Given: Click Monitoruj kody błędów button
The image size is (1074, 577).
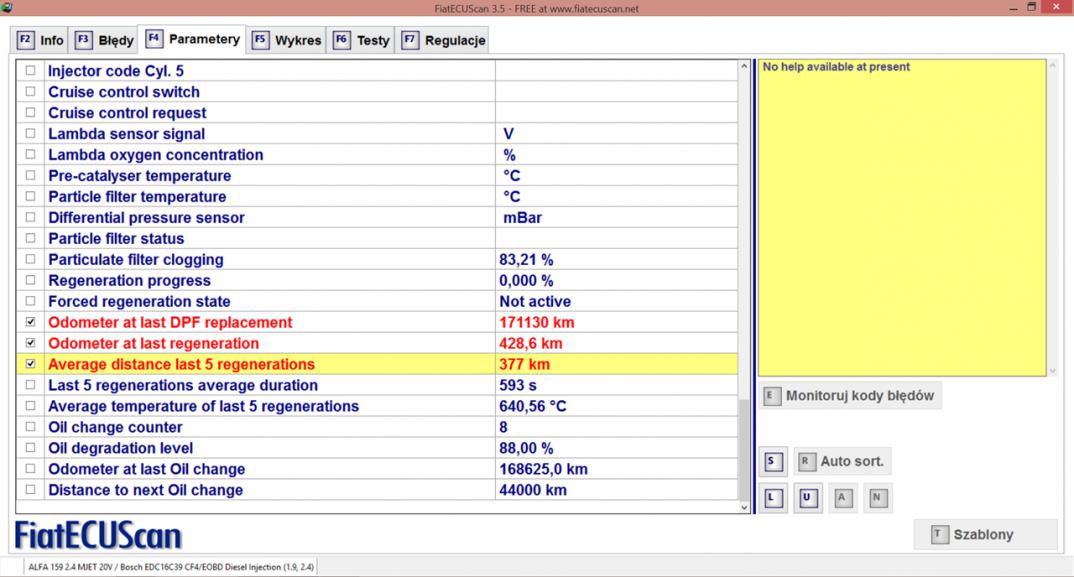Looking at the screenshot, I should (x=850, y=395).
